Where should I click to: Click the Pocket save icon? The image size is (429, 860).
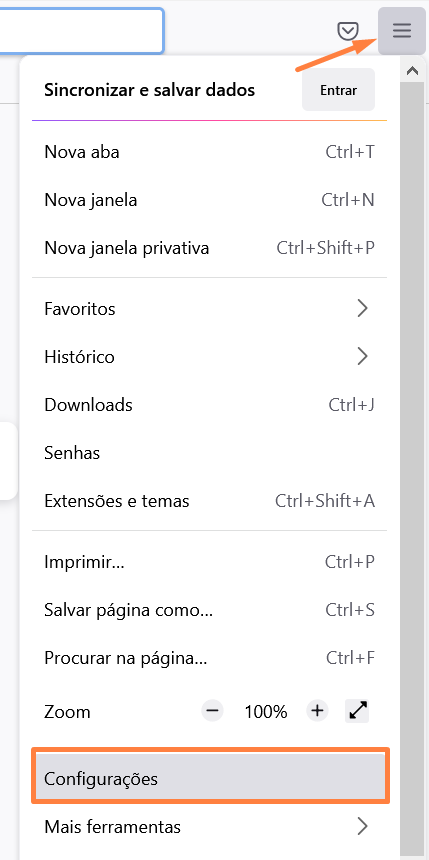[348, 31]
